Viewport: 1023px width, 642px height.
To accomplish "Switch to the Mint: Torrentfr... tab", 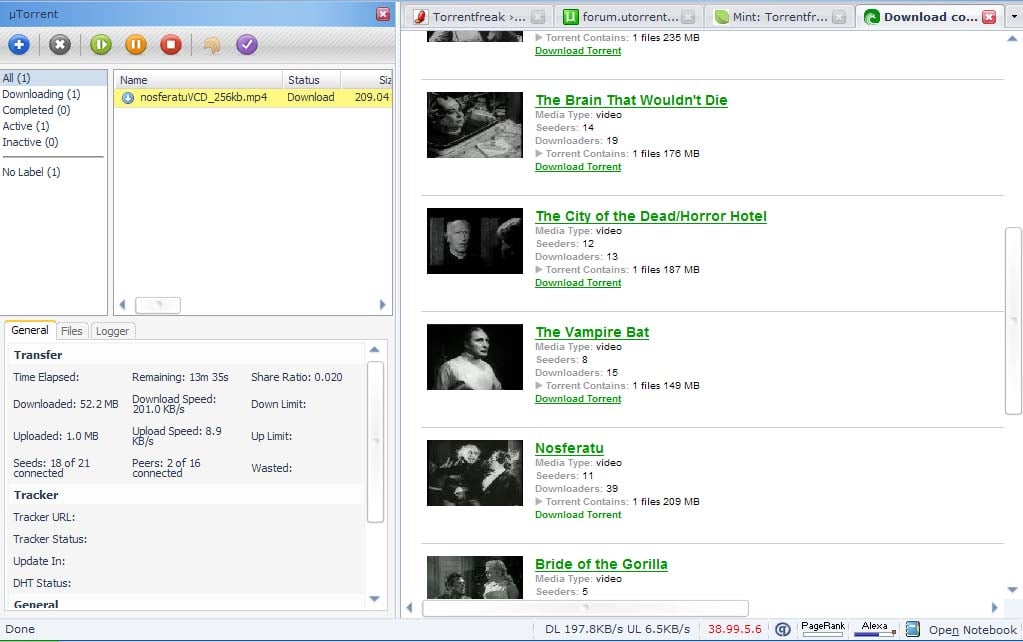I will 780,17.
